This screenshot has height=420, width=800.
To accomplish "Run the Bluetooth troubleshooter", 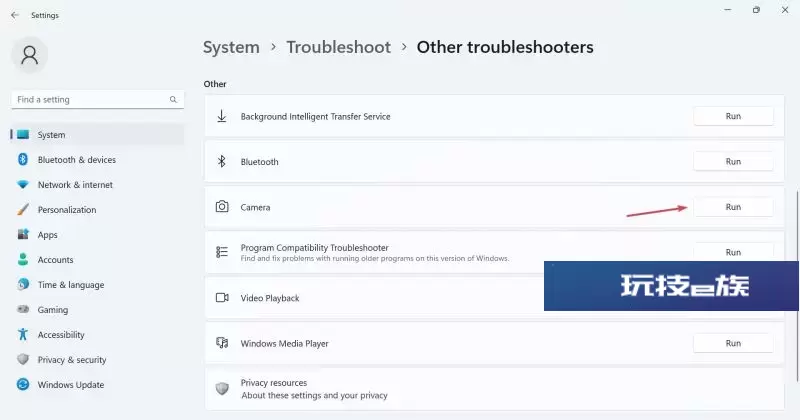I will (733, 161).
